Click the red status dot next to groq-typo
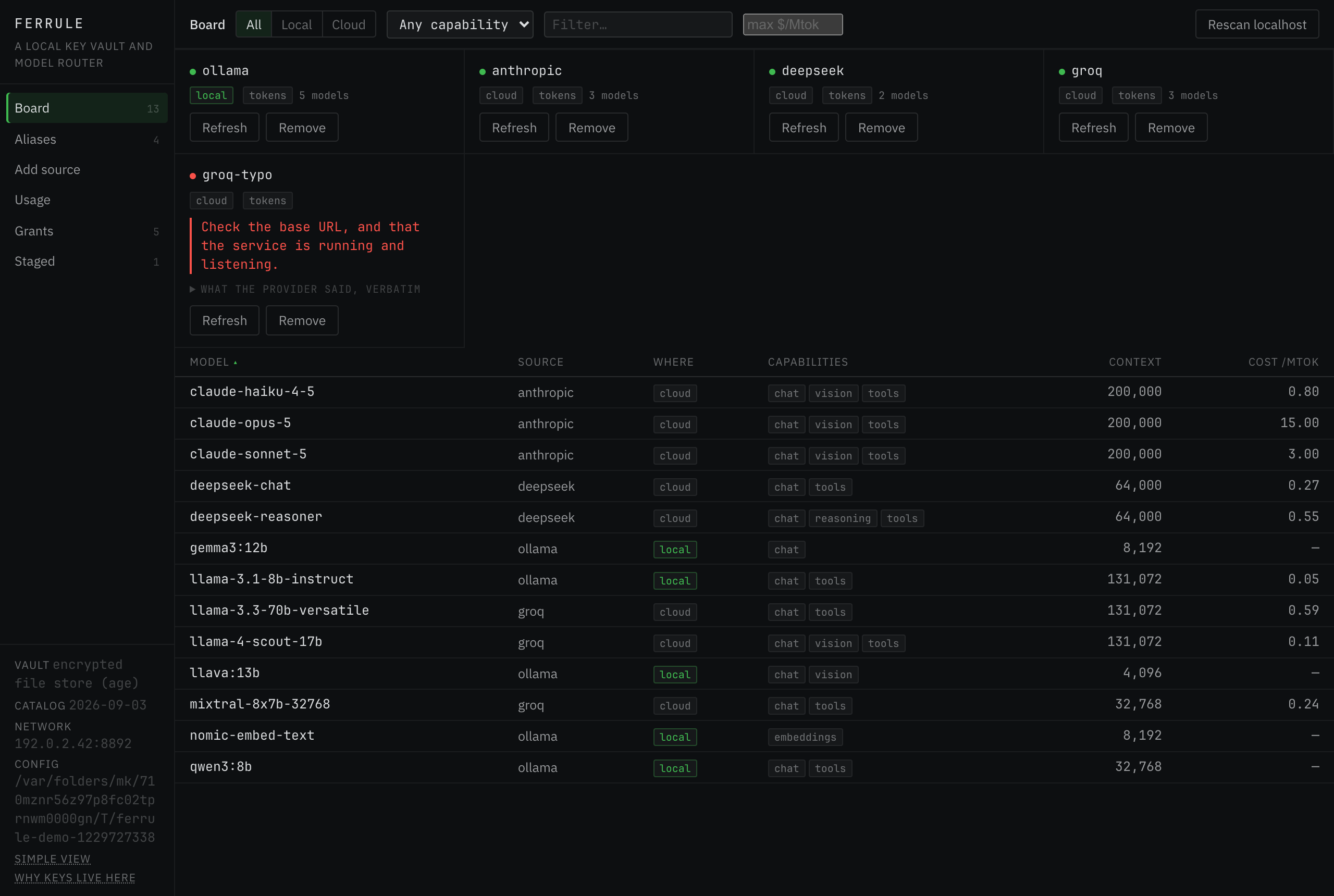Screen dimensions: 1334x896 193,176
